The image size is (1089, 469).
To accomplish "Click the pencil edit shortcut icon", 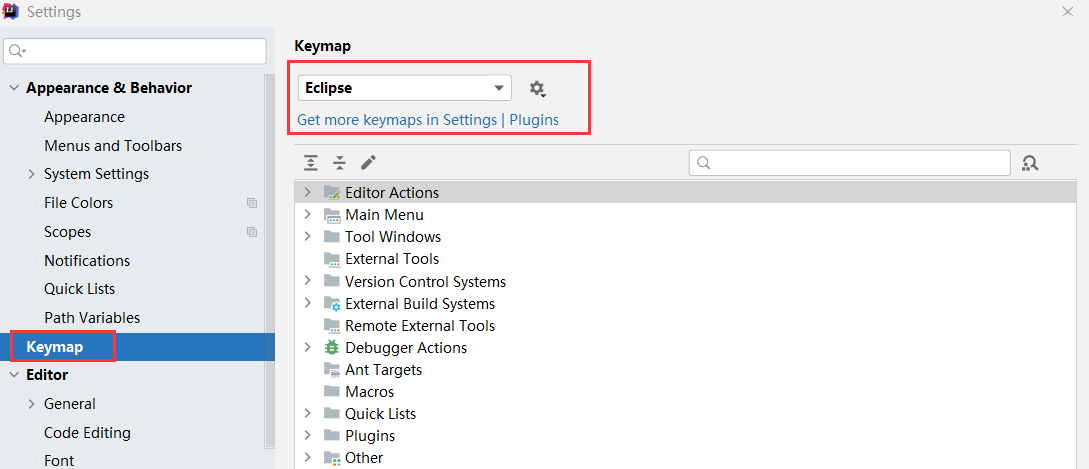I will [368, 163].
